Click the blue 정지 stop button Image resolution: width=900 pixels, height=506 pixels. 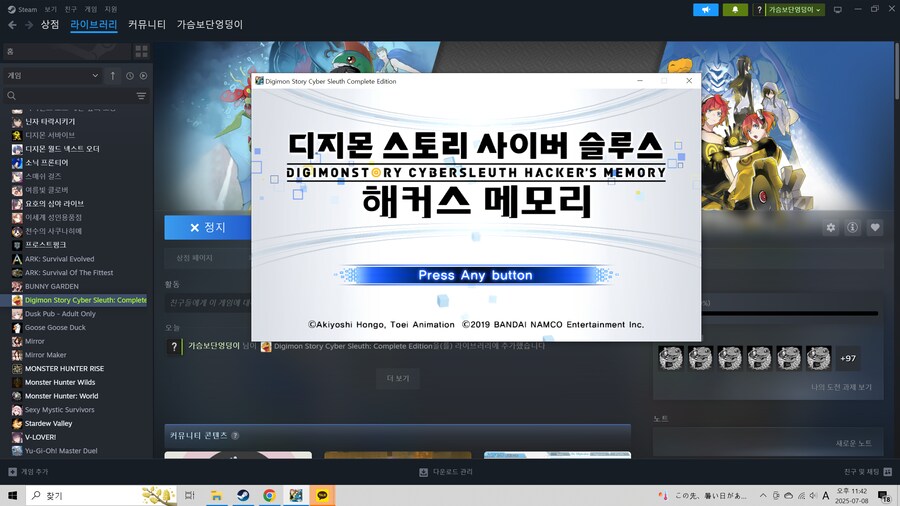click(x=208, y=228)
